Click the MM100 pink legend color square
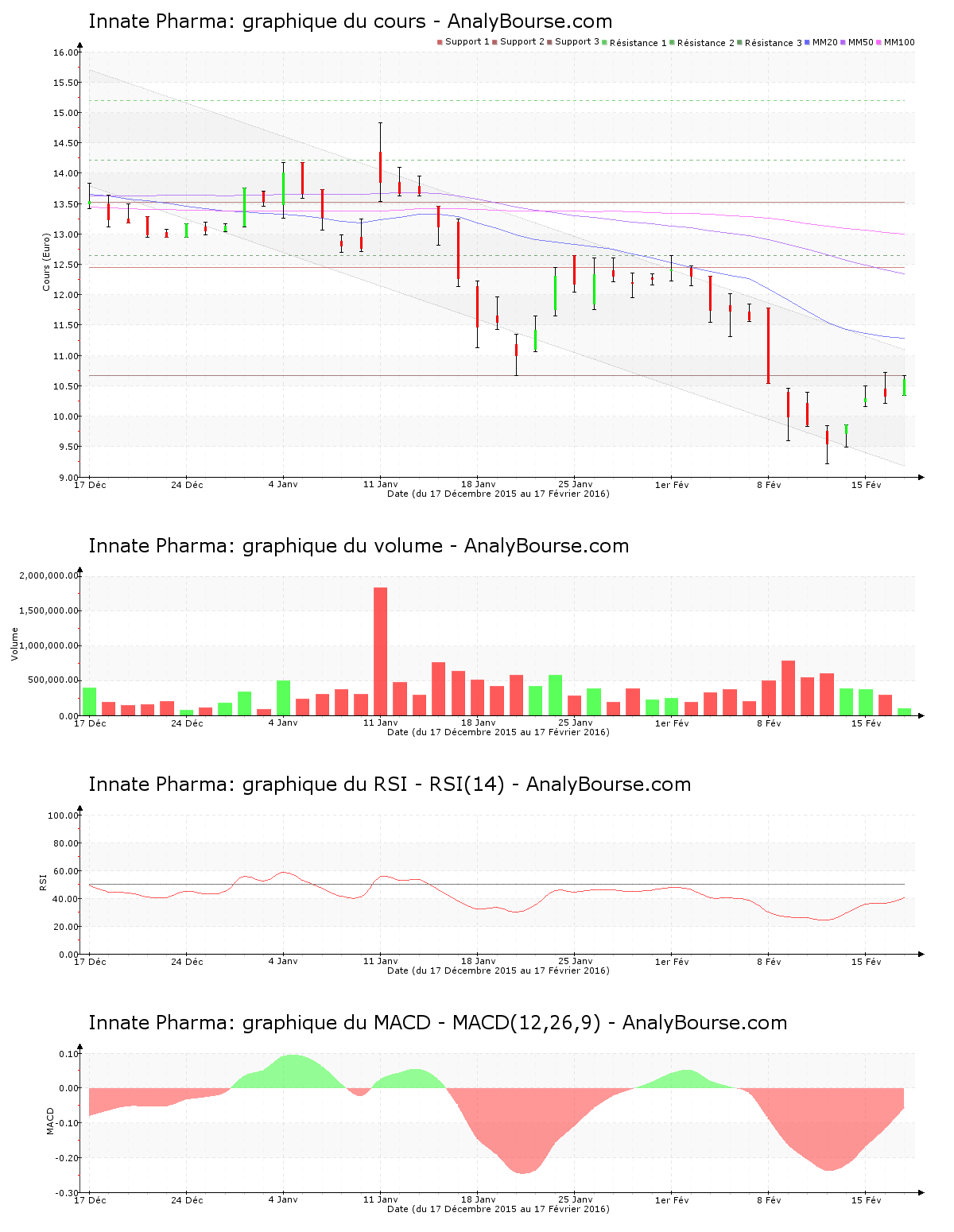 pos(879,42)
